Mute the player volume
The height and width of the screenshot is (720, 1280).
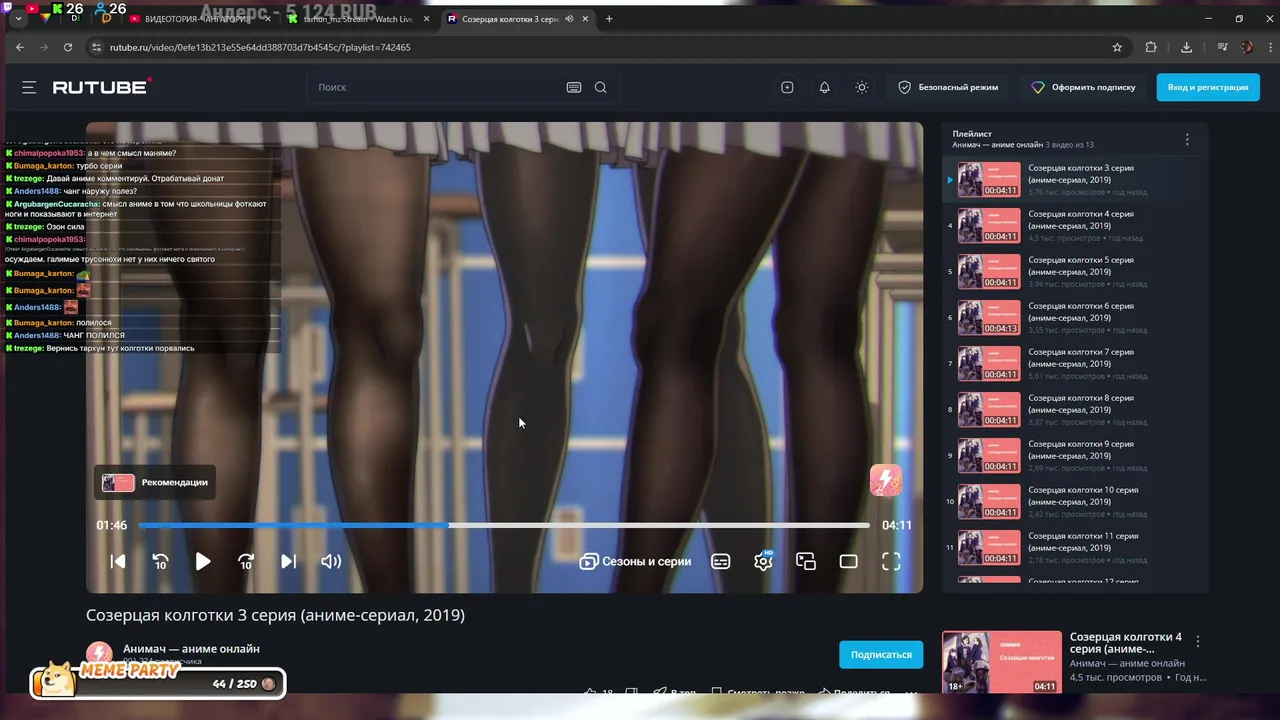(x=331, y=561)
